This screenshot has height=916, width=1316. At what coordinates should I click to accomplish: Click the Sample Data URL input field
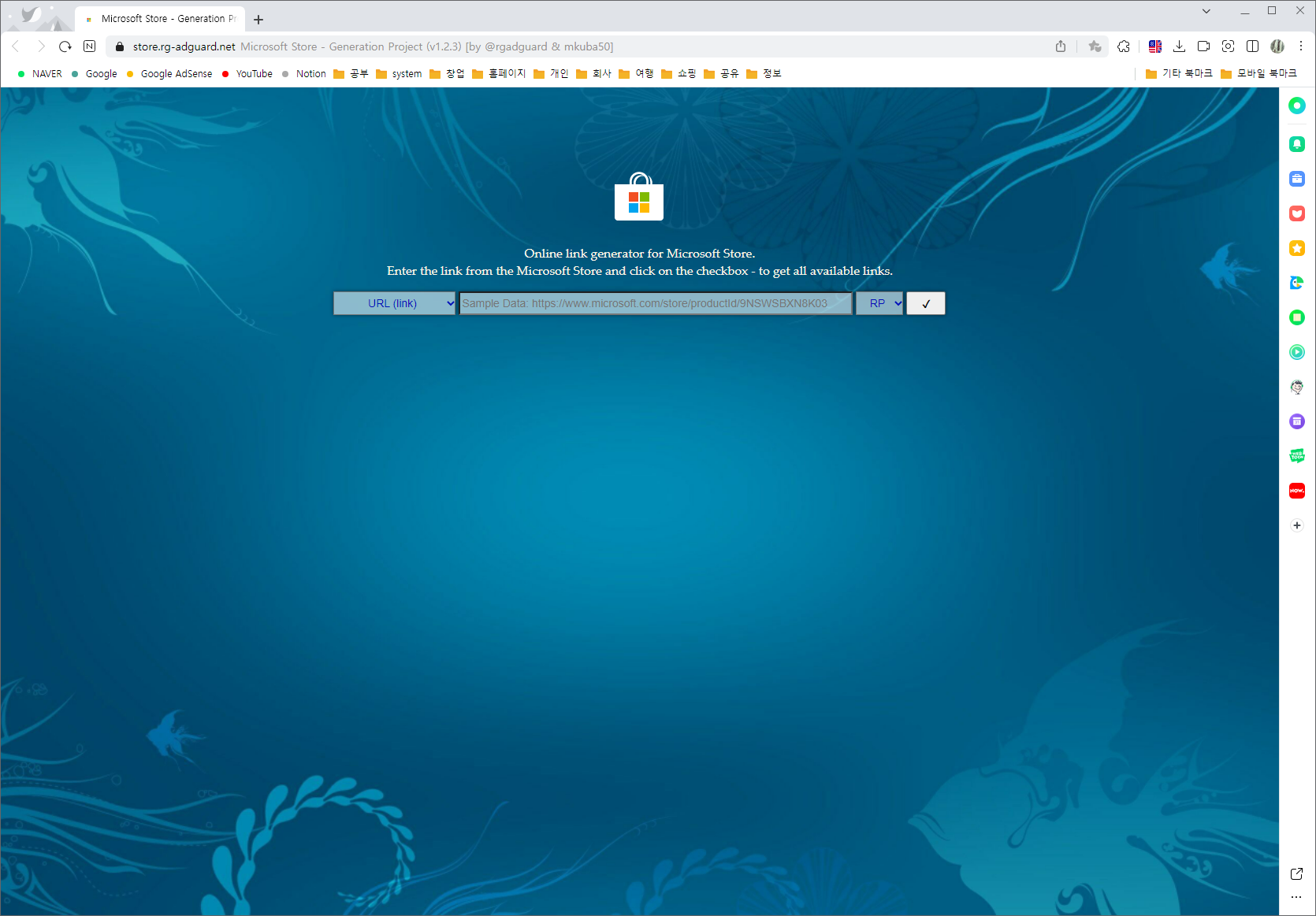[x=656, y=303]
